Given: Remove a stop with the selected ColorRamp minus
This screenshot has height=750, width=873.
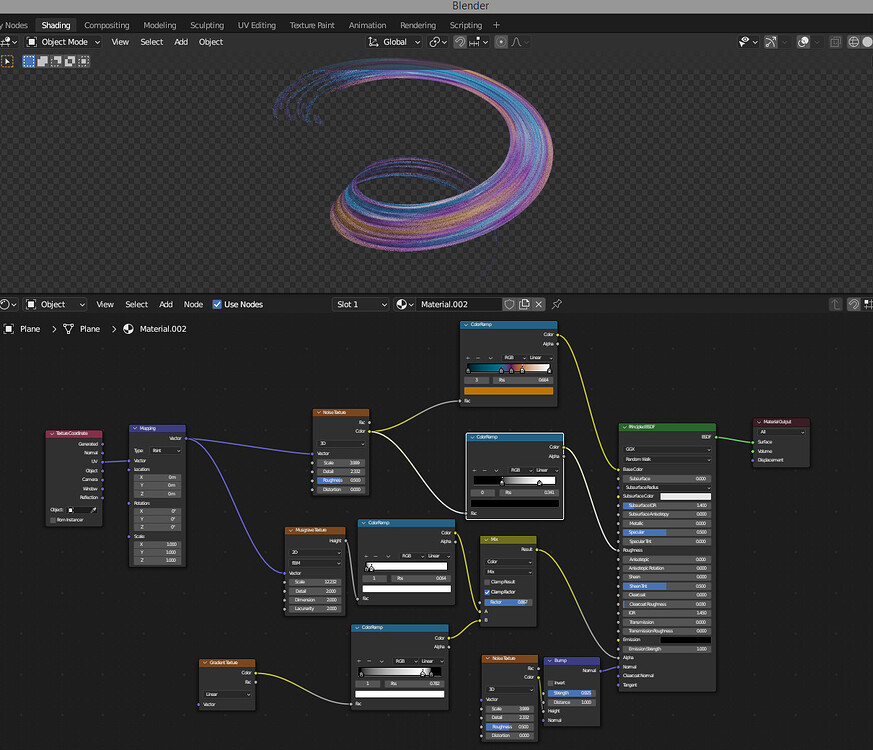Looking at the screenshot, I should coord(486,470).
